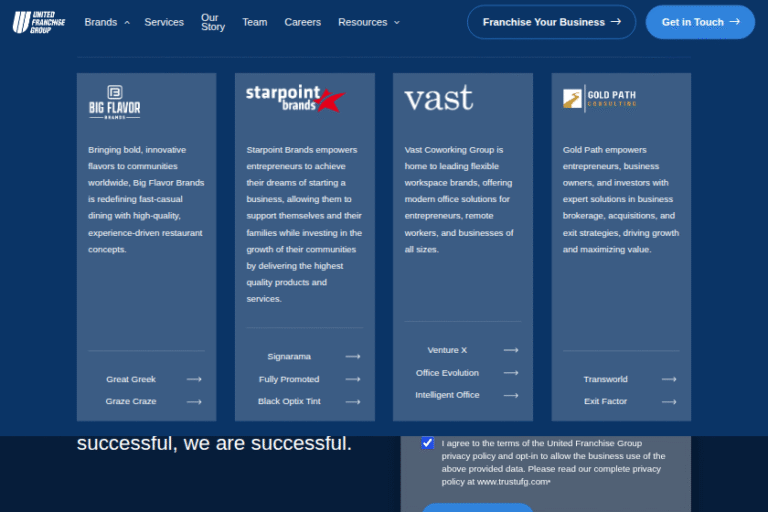Image resolution: width=768 pixels, height=512 pixels.
Task: Click the arrow beside Signarama
Action: 352,356
